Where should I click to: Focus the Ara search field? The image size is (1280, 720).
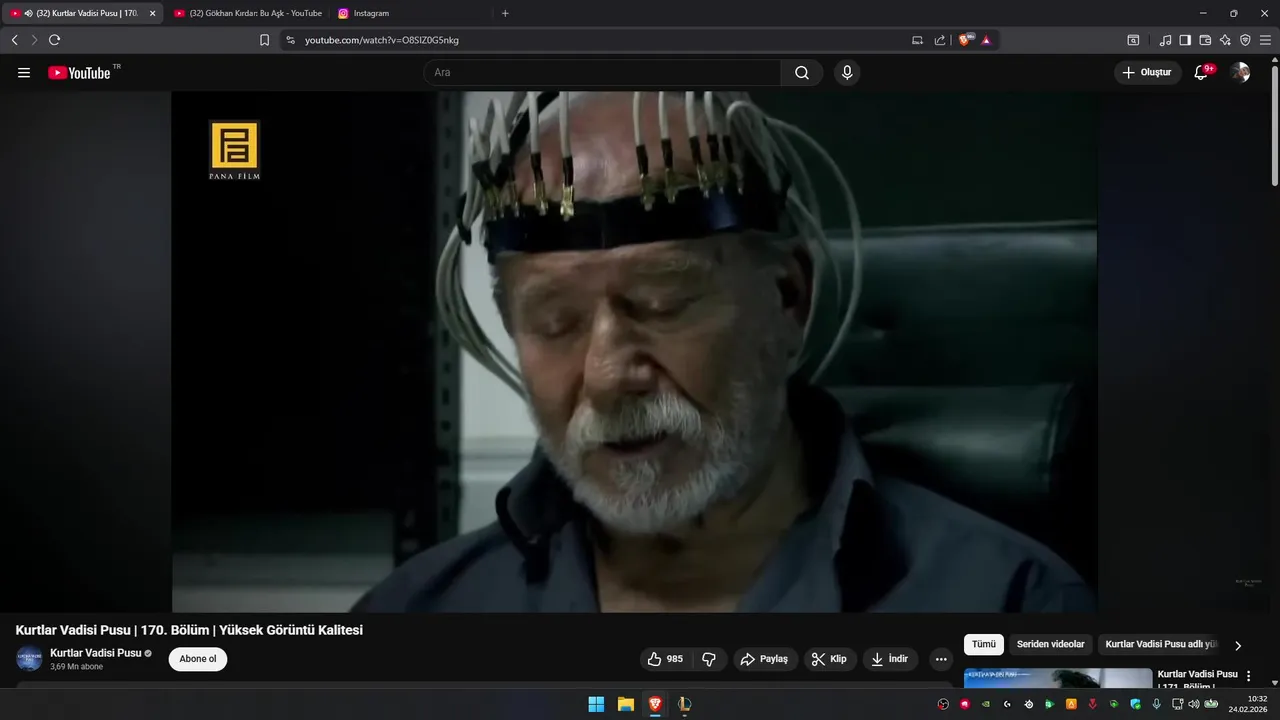[602, 73]
